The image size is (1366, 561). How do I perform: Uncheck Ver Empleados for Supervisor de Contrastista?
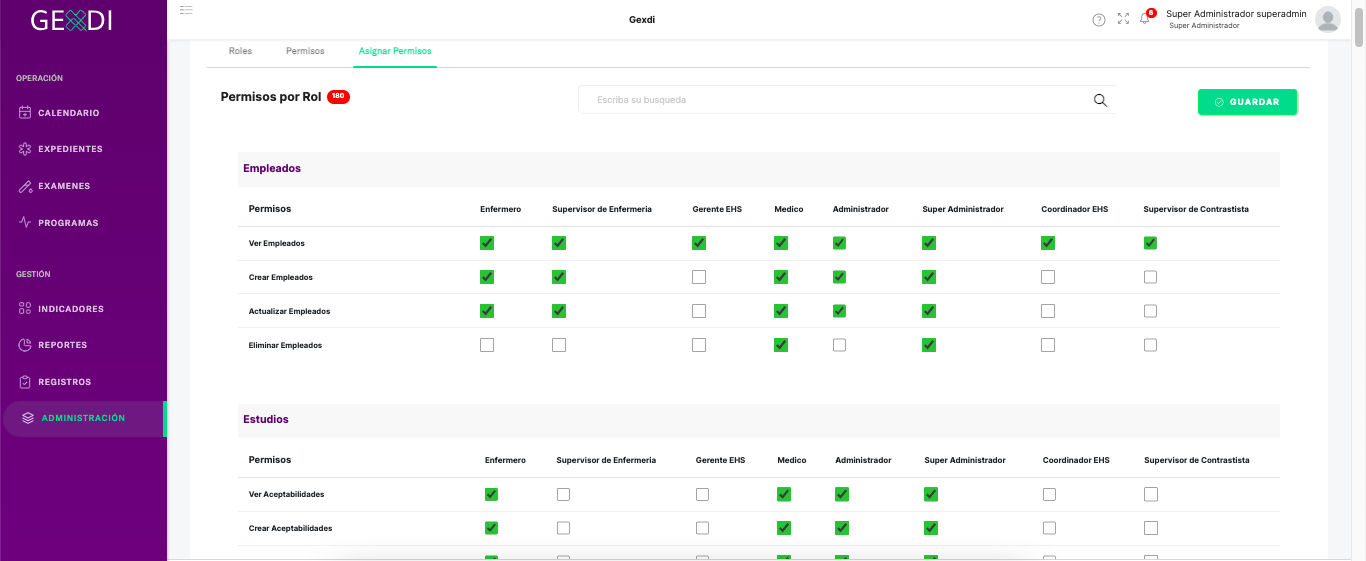[1150, 243]
